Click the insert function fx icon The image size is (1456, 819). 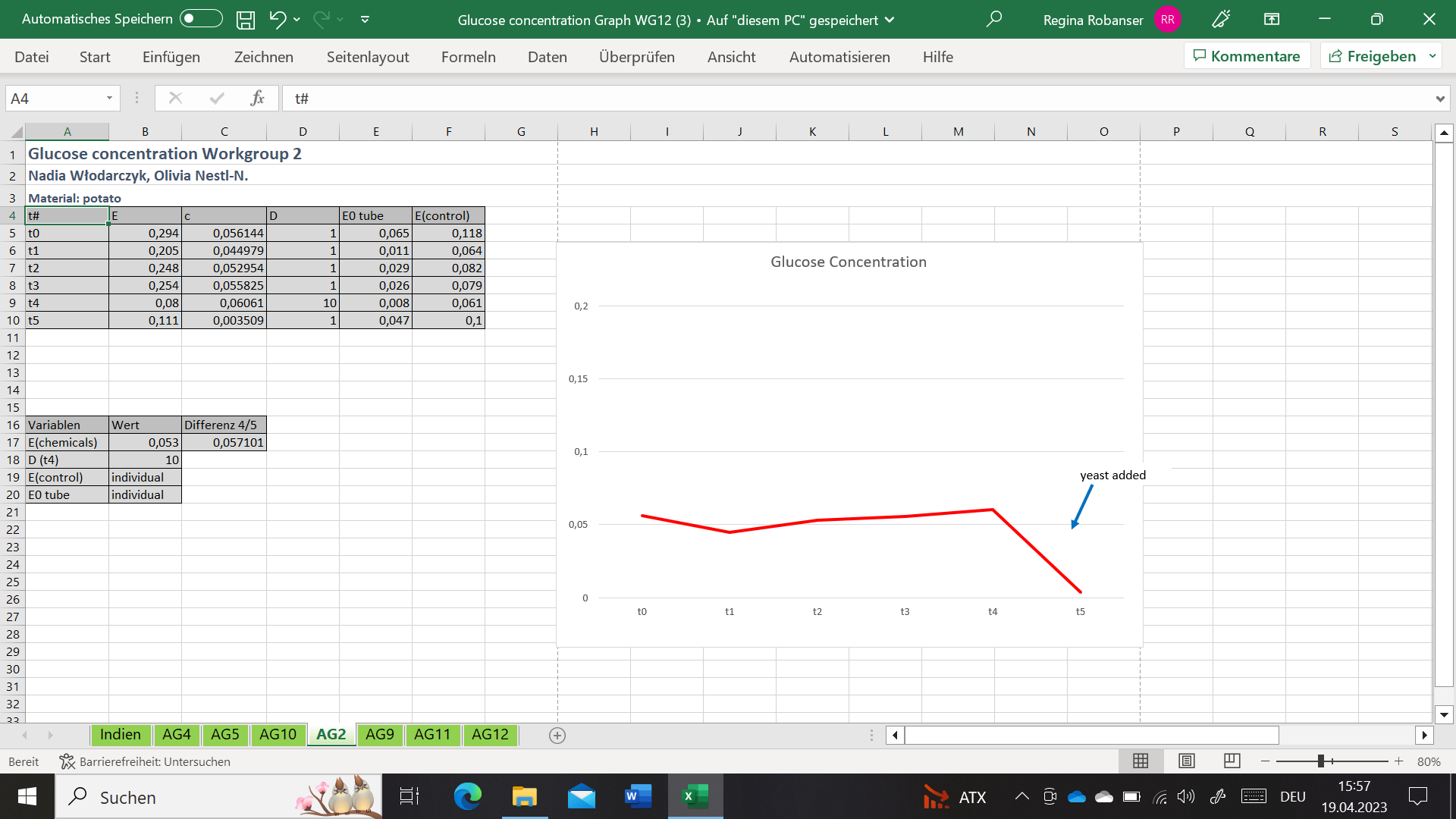[257, 98]
